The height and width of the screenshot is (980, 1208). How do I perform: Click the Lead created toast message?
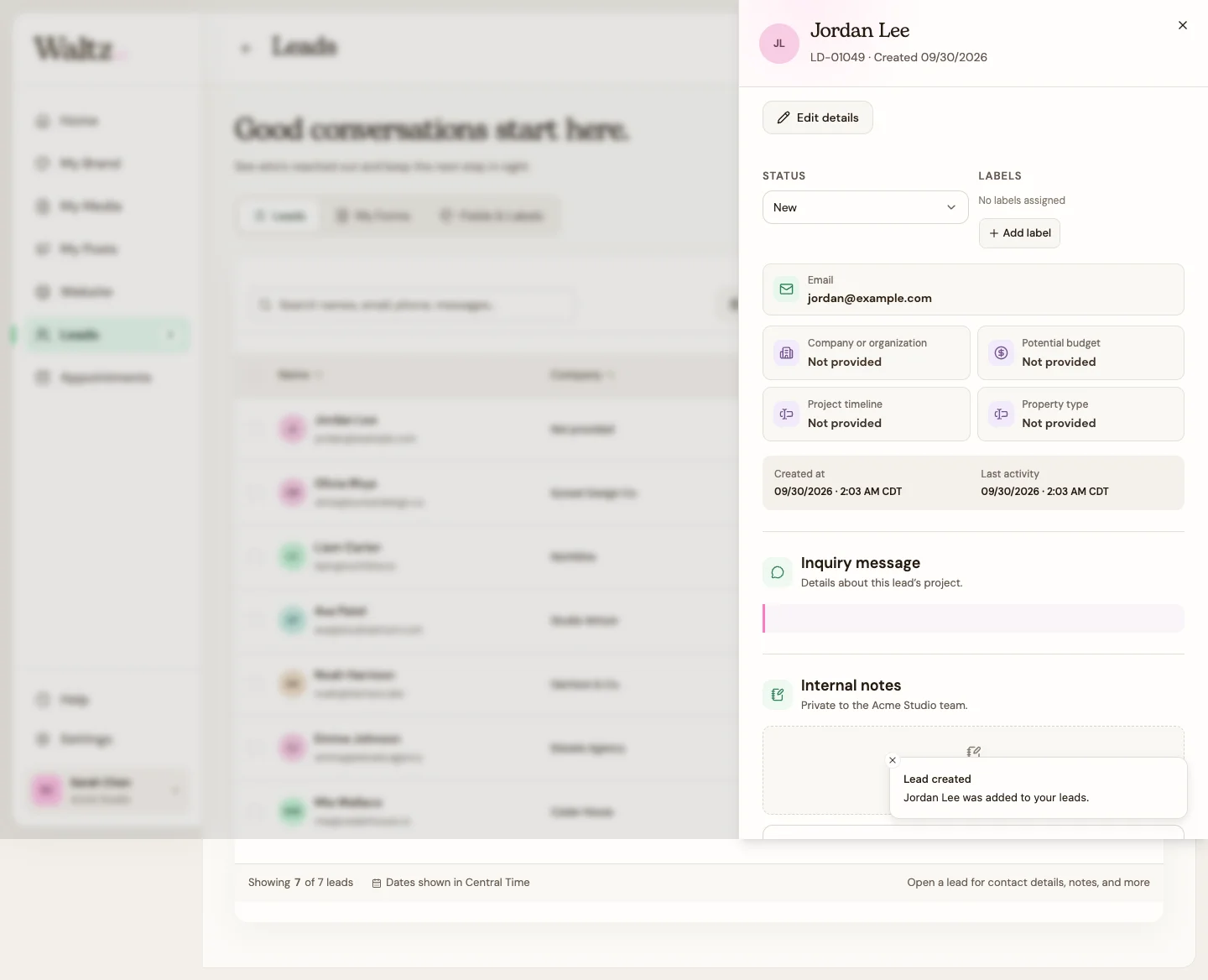[x=1038, y=788]
